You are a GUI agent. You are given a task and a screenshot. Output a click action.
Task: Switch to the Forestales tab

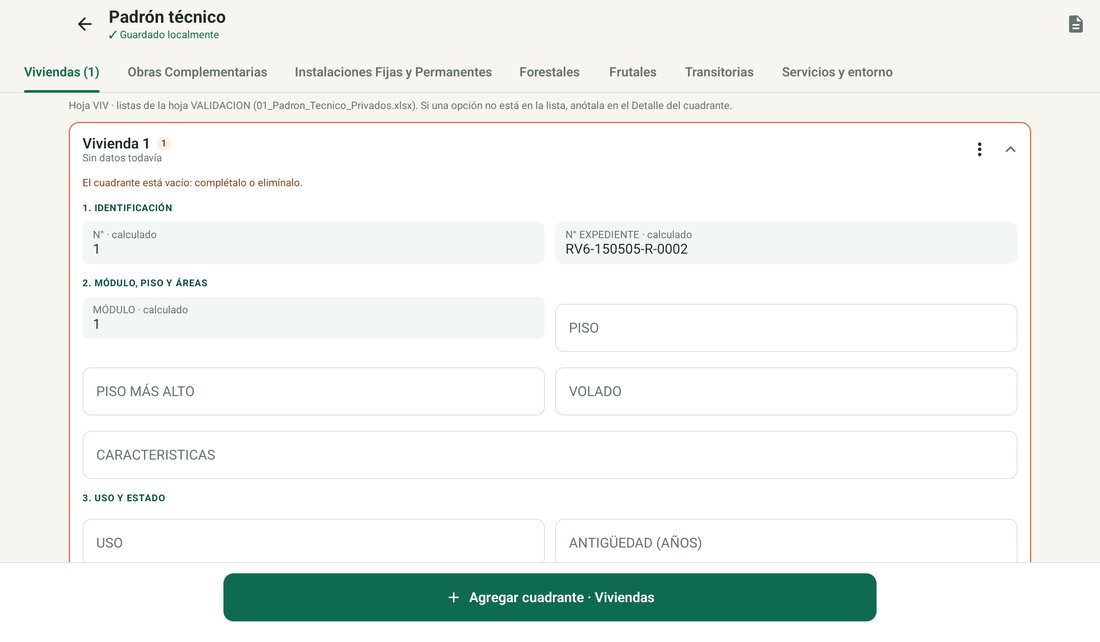[549, 72]
